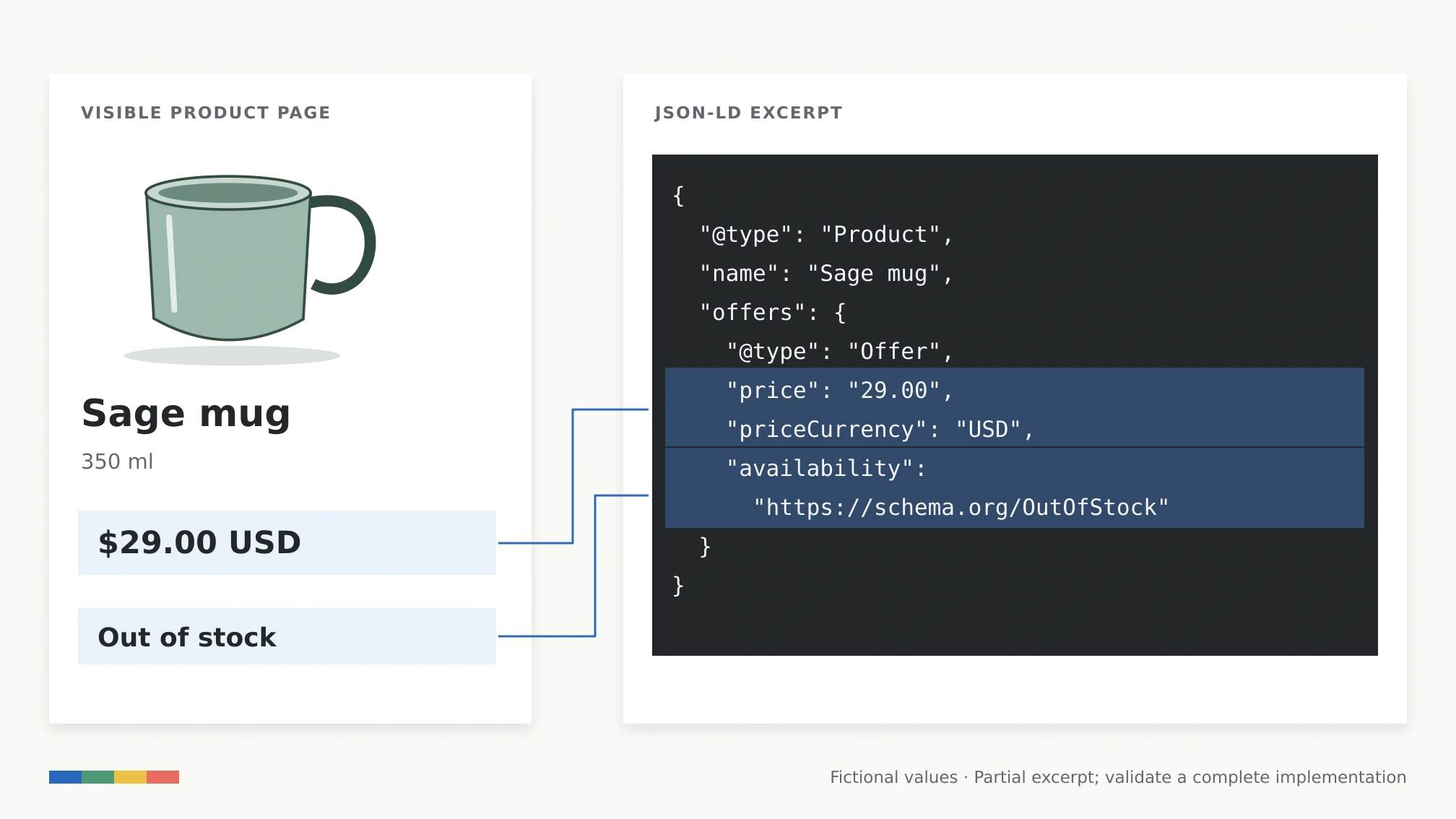The image size is (1456, 819).
Task: Select the green color swatch
Action: (x=97, y=777)
